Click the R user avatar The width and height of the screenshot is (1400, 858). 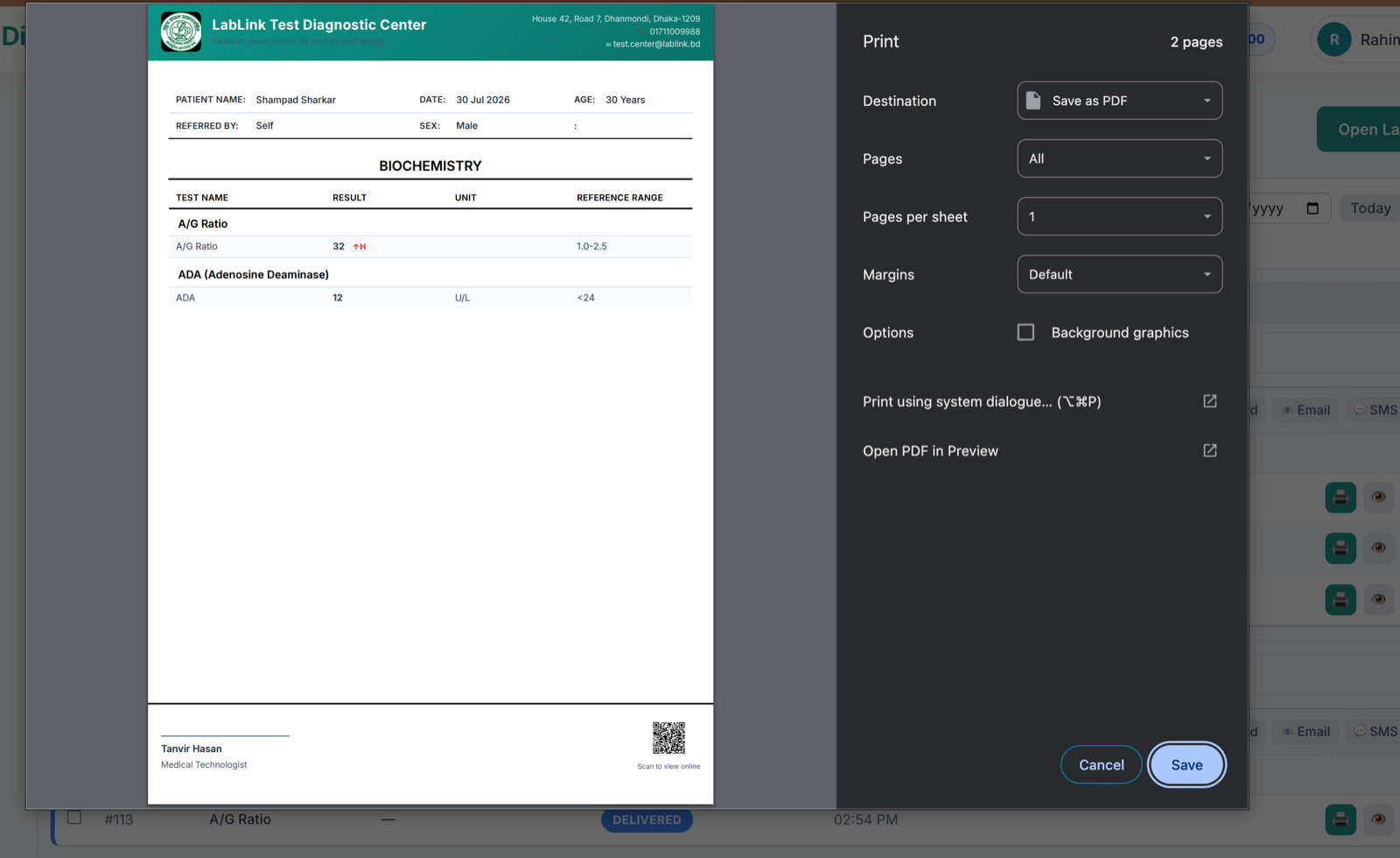[x=1334, y=39]
